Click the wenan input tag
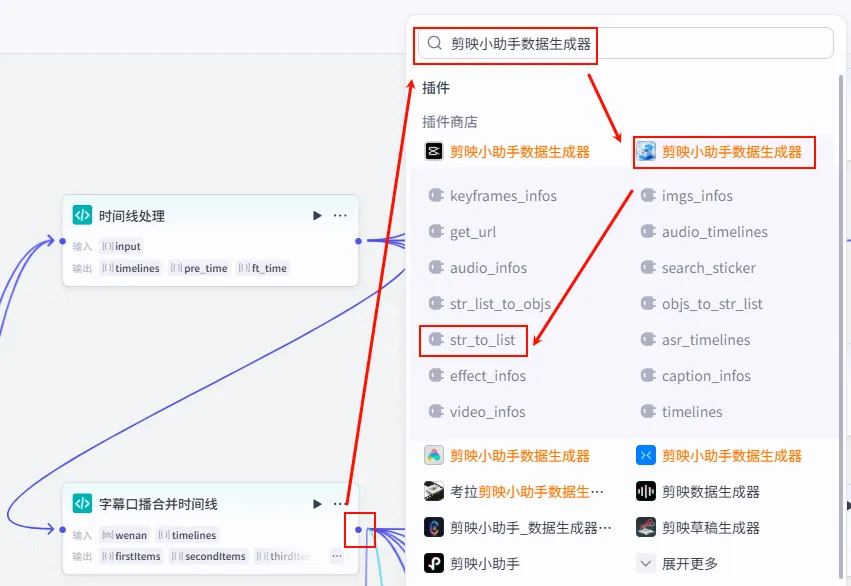The image size is (851, 586). 124,535
